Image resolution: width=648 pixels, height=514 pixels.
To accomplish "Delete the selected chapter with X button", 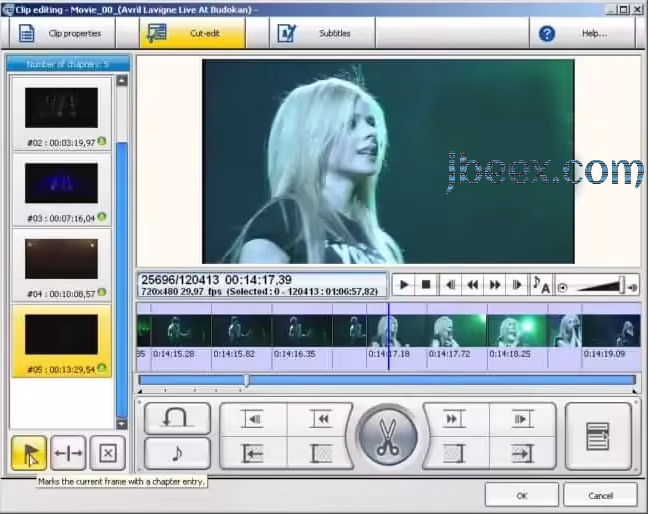I will coord(107,453).
